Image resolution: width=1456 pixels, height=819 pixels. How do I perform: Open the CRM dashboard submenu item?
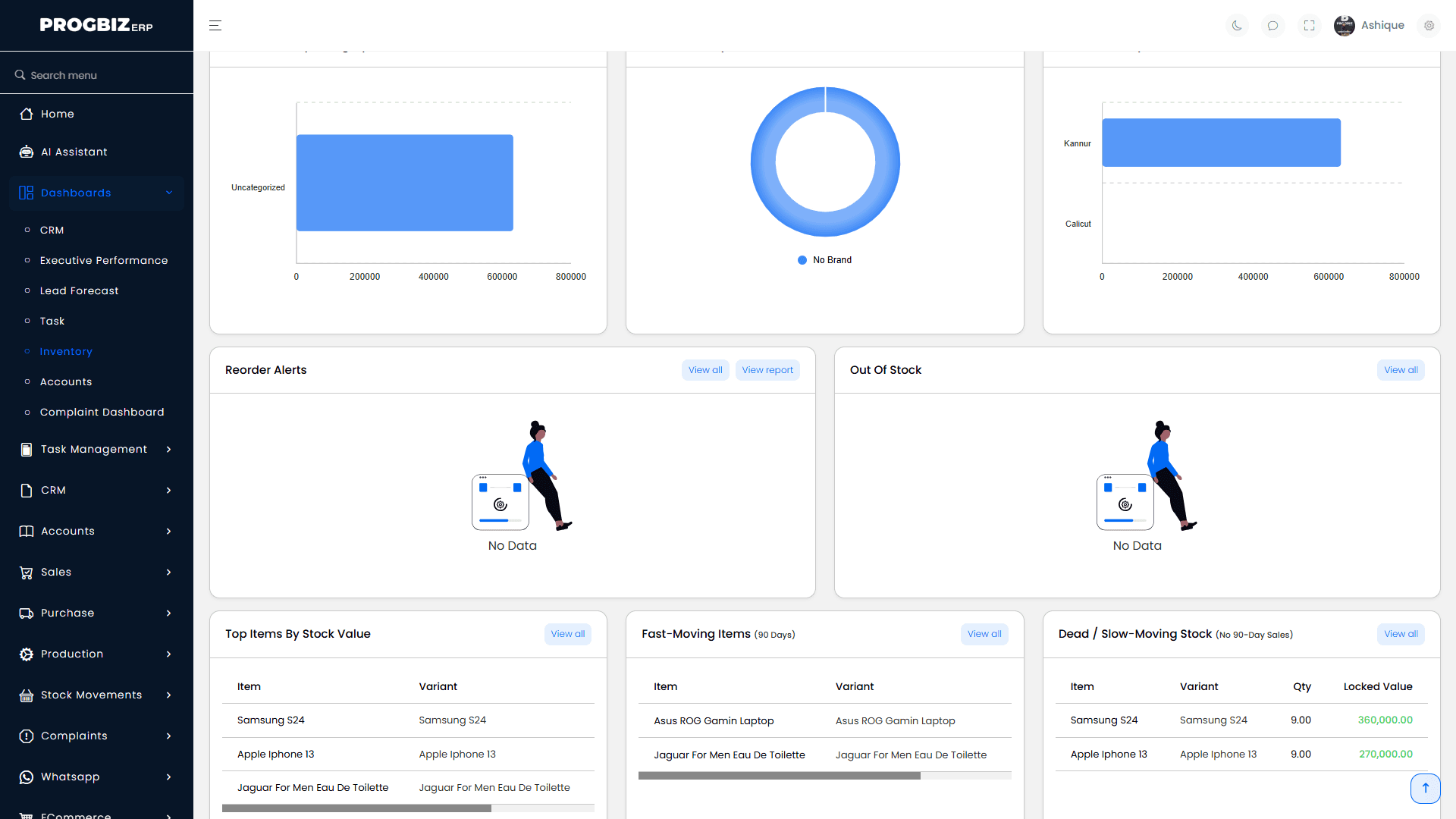(52, 230)
